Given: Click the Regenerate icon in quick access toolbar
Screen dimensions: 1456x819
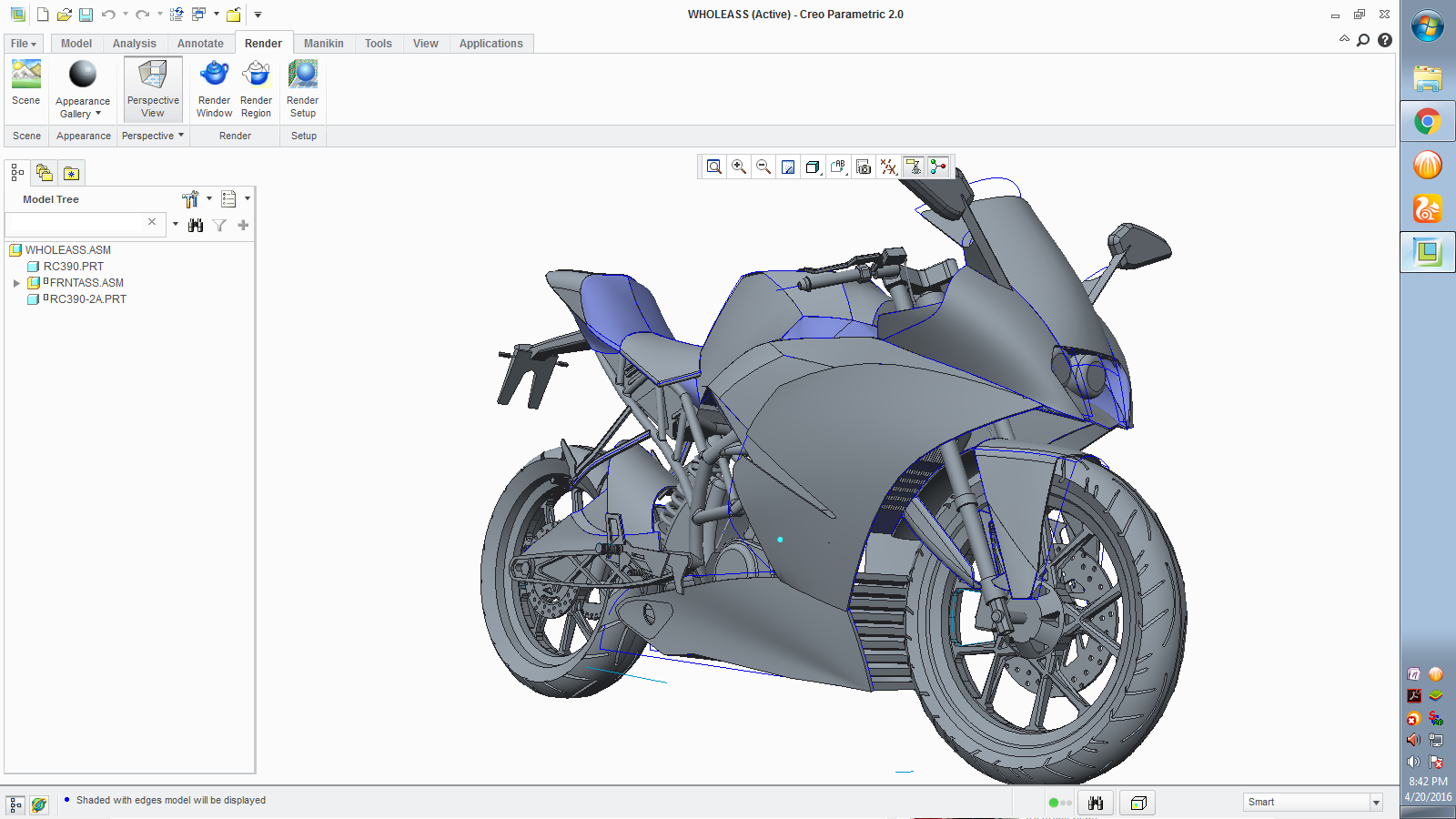Looking at the screenshot, I should pos(177,15).
